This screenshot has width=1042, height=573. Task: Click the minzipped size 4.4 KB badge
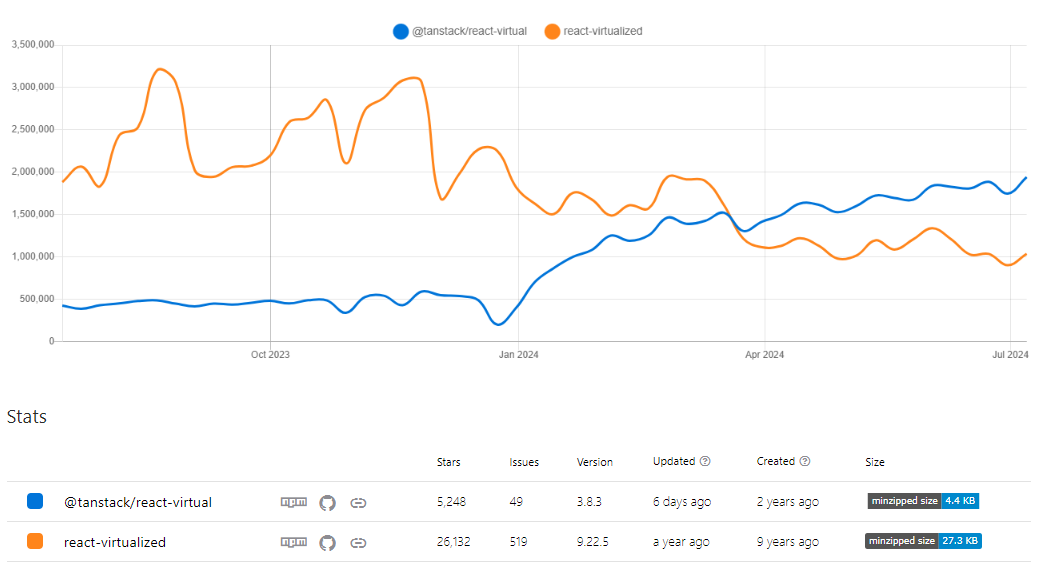pos(923,501)
